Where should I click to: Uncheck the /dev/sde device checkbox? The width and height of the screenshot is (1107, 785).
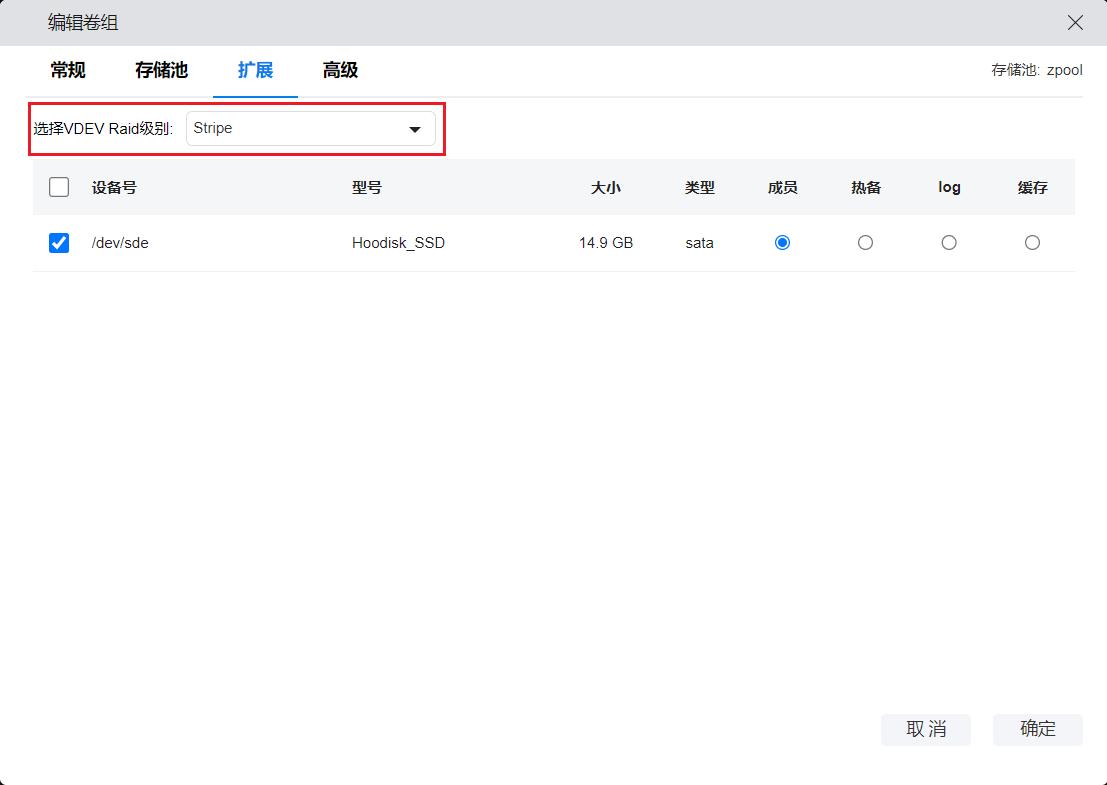coord(59,243)
